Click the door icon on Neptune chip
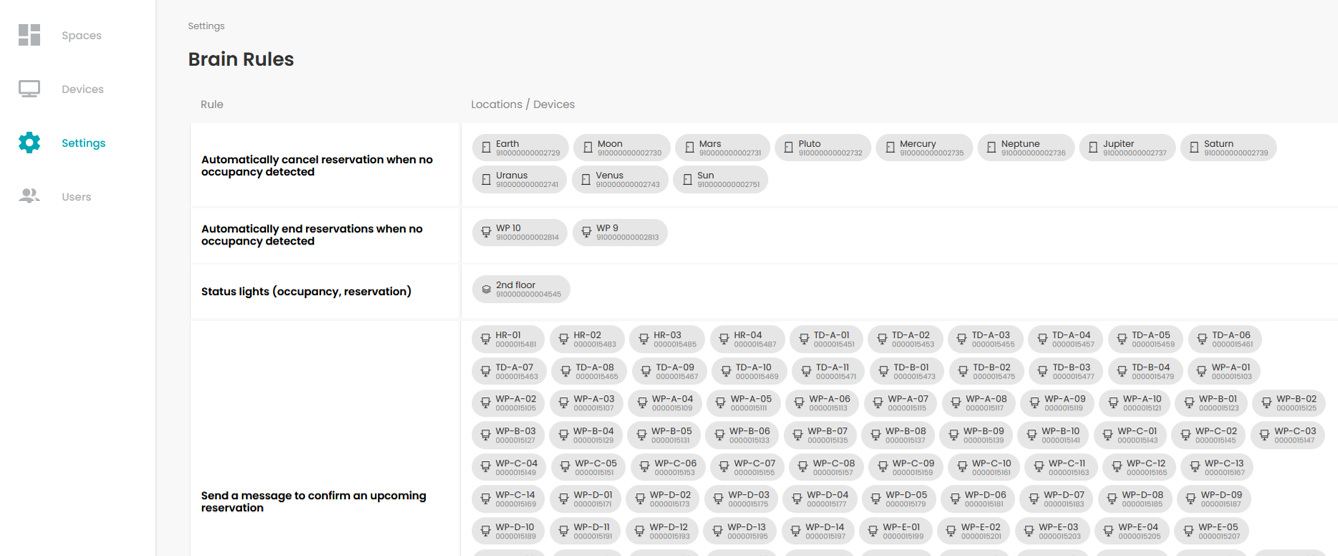The height and width of the screenshot is (556, 1338). [x=991, y=148]
